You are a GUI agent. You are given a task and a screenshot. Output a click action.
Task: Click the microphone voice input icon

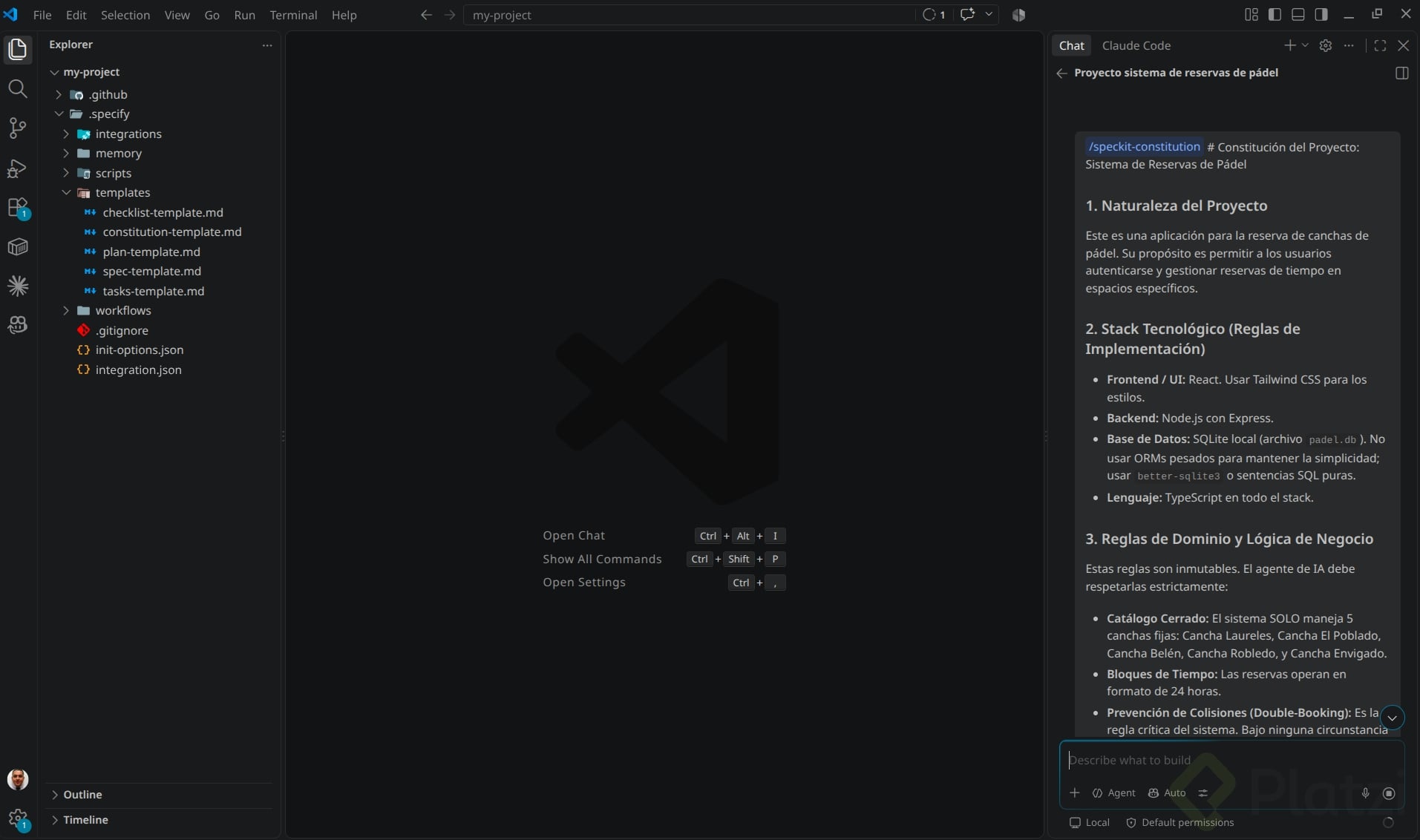(x=1365, y=793)
